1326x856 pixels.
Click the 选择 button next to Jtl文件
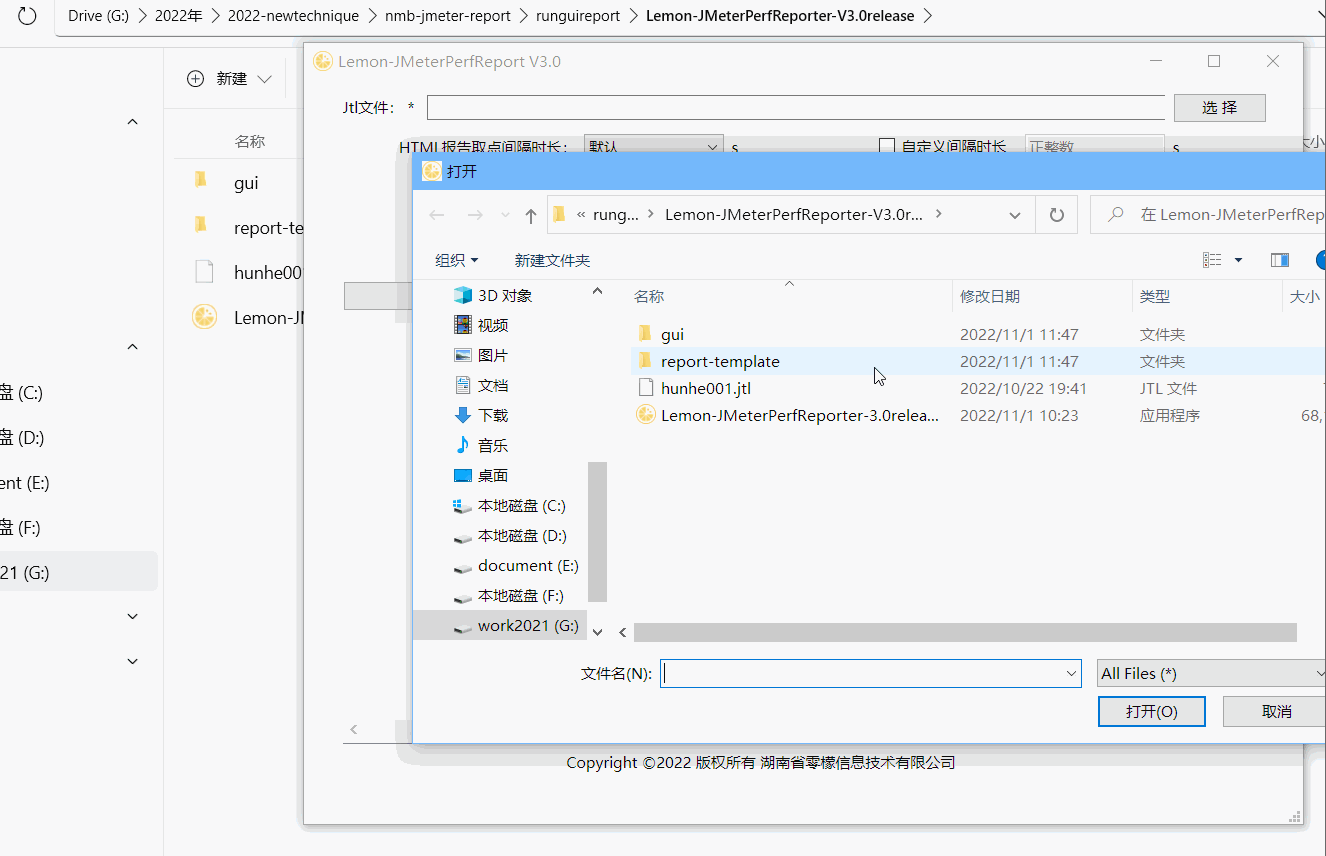pyautogui.click(x=1219, y=107)
